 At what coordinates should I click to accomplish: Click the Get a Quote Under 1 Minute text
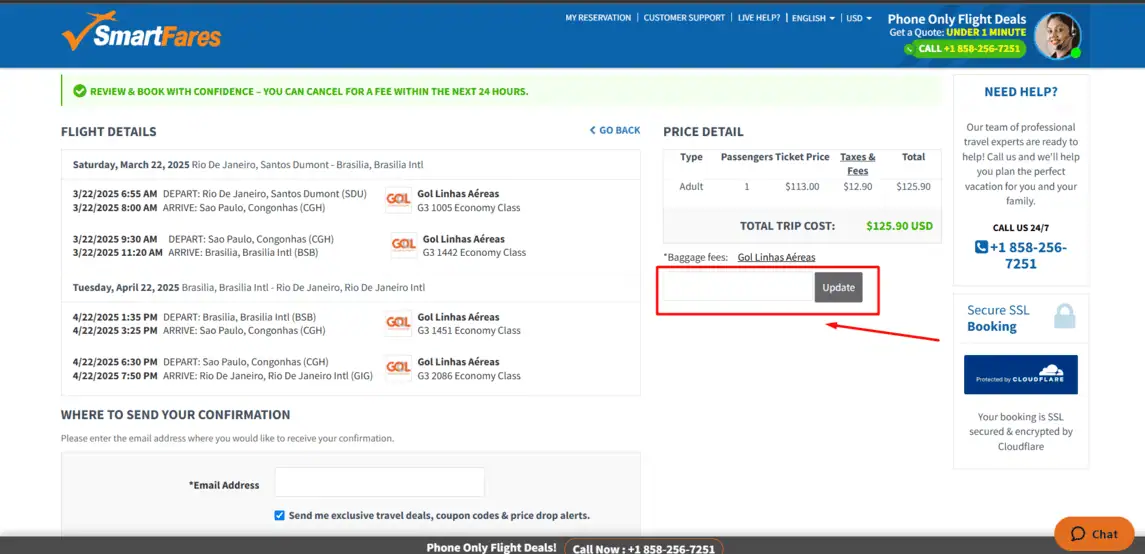(x=957, y=32)
